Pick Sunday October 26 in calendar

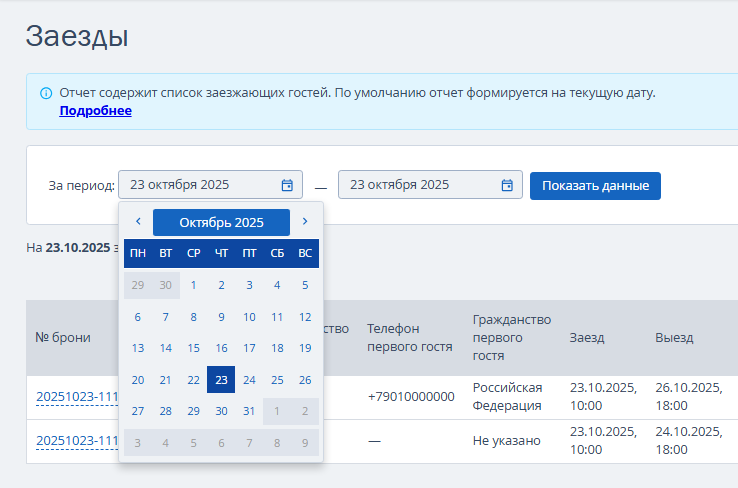tap(305, 380)
